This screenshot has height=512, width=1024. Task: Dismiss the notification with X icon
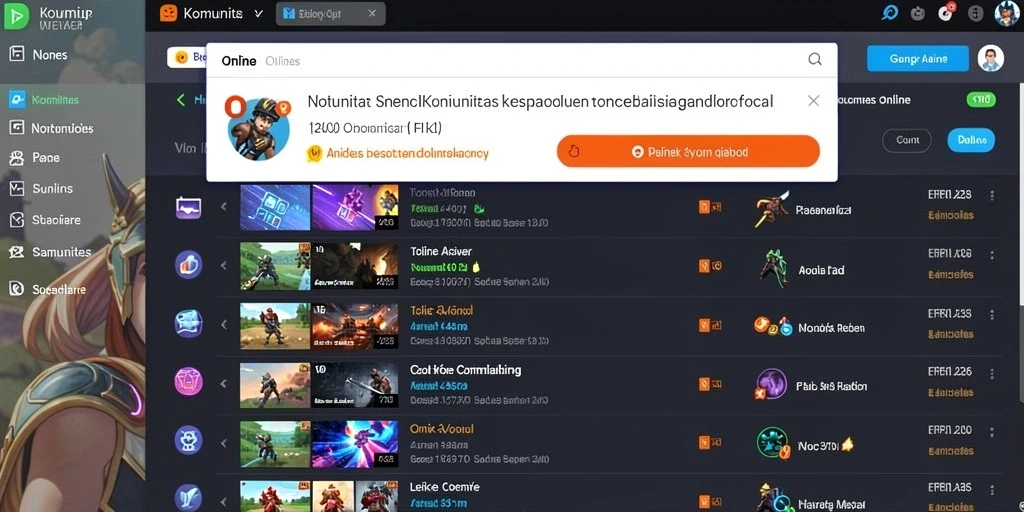(813, 101)
